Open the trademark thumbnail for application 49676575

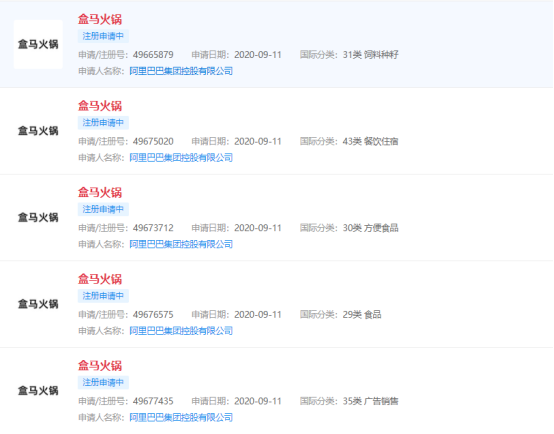click(38, 304)
